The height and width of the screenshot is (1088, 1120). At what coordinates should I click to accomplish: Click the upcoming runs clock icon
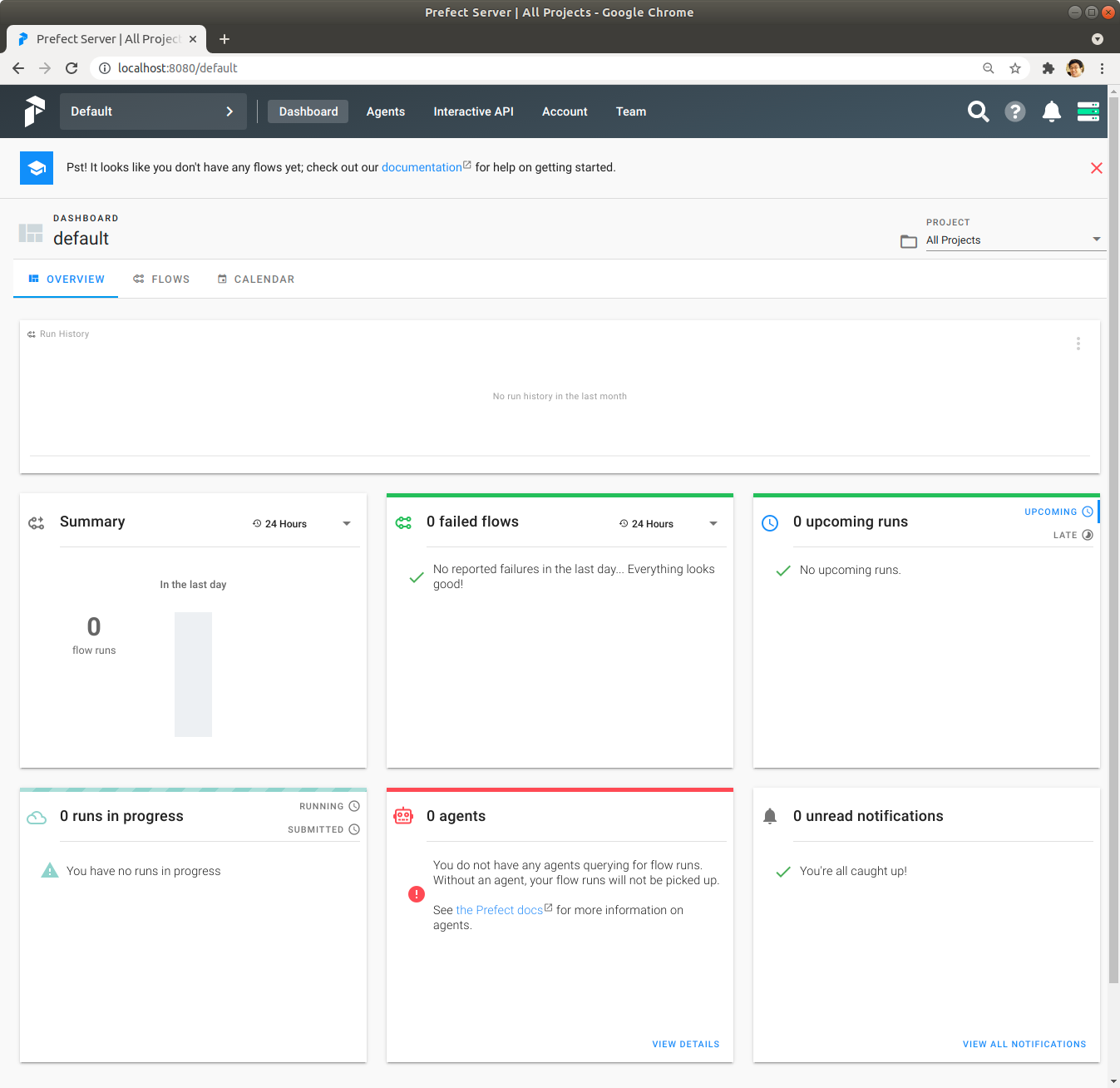click(x=770, y=523)
